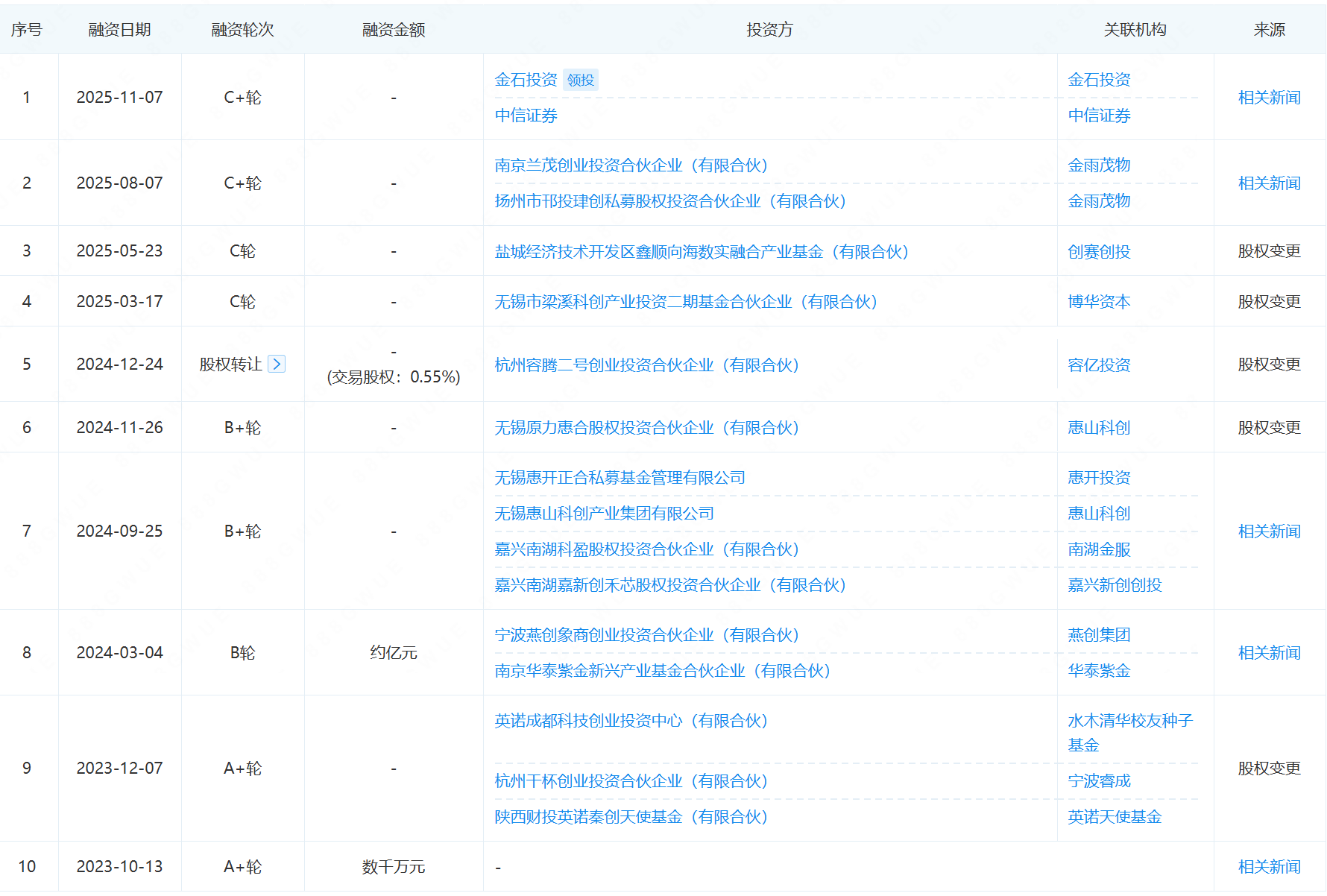Open 无锡原力惠合股权投资合伙企业 link
Viewport: 1327px width, 896px height.
pyautogui.click(x=646, y=428)
